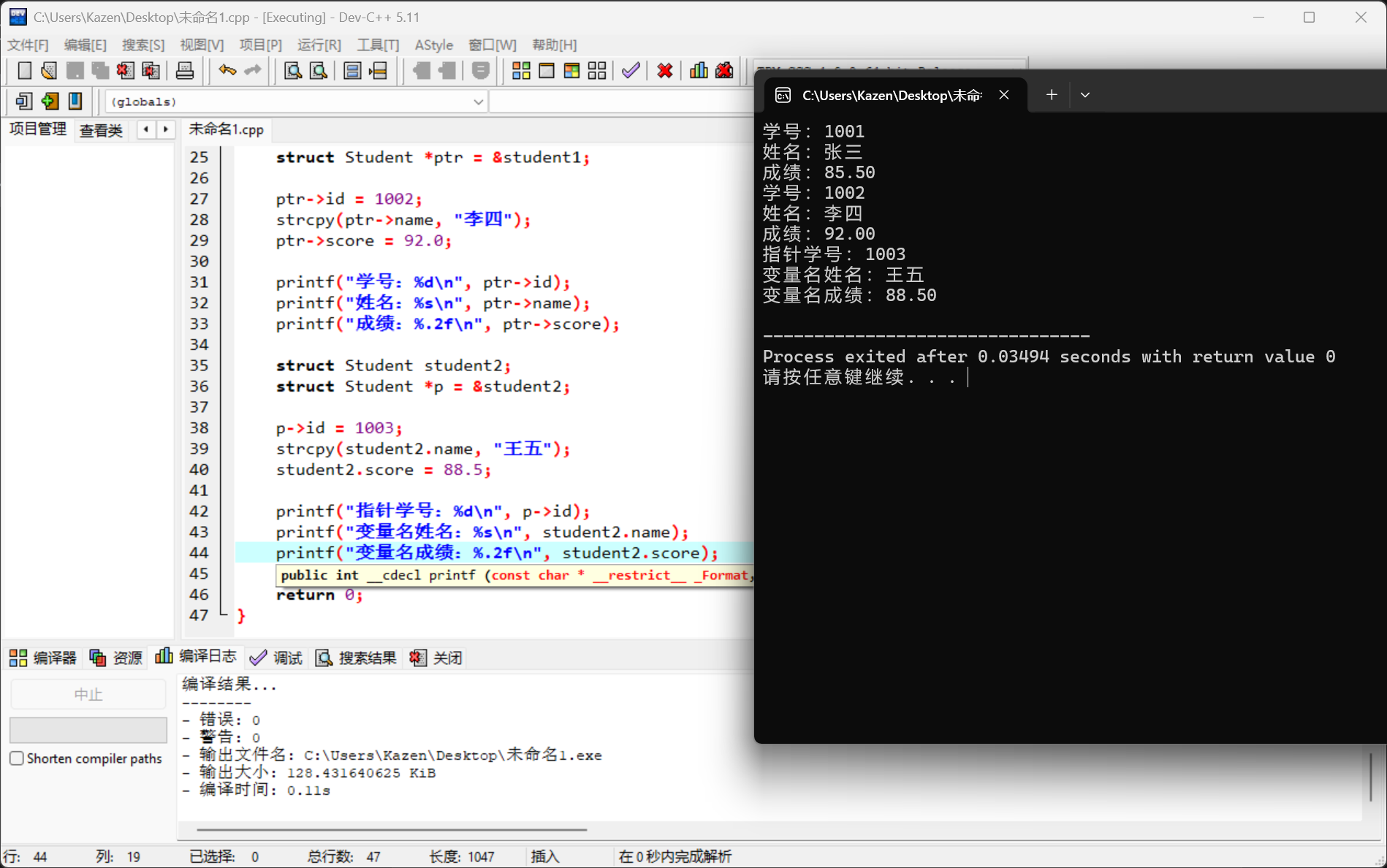Image resolution: width=1387 pixels, height=868 pixels.
Task: Open the Find dialog via magnifier icon
Action: 293,70
